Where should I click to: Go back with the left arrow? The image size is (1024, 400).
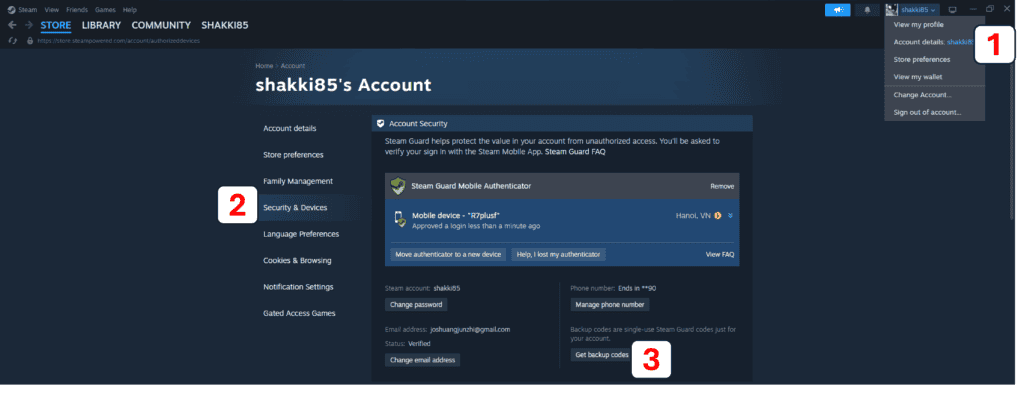point(13,24)
